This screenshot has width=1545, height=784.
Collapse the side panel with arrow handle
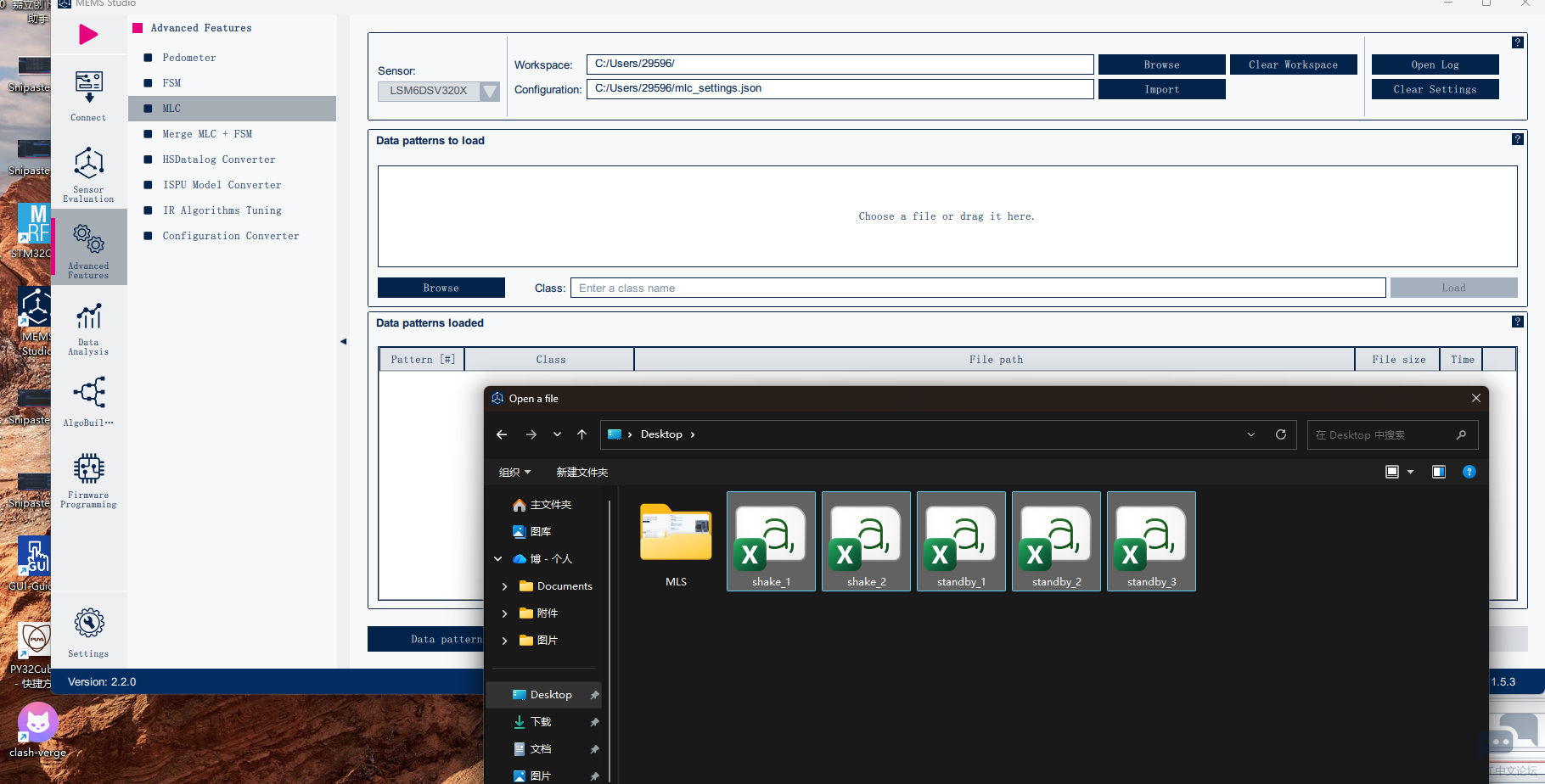coord(344,342)
